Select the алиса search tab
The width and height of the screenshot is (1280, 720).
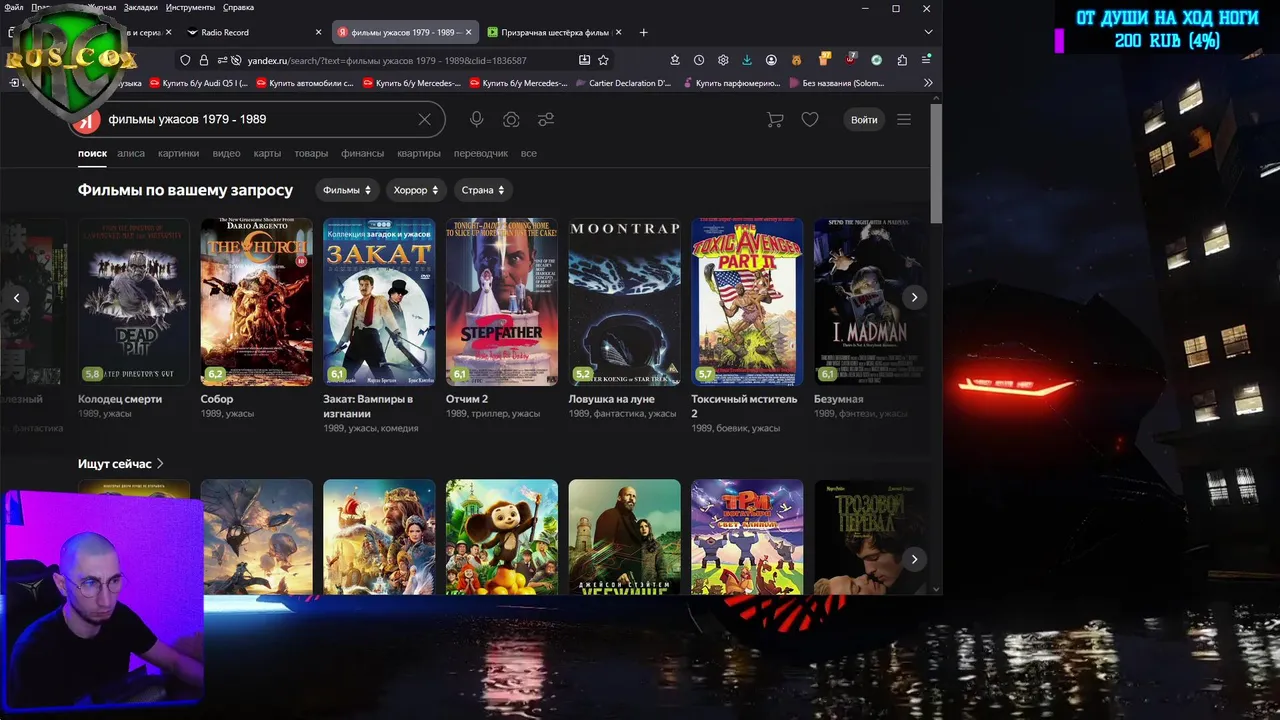point(131,153)
